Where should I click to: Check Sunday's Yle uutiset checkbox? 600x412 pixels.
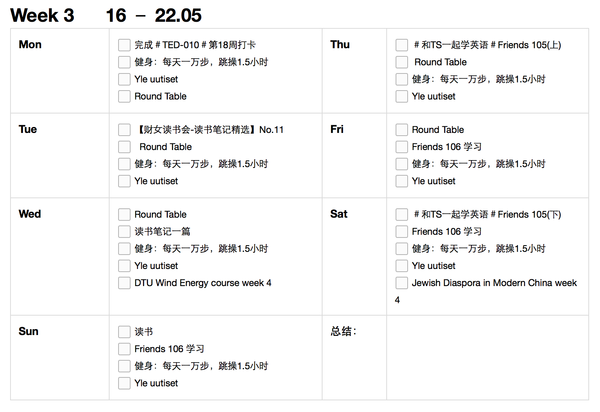click(x=124, y=383)
